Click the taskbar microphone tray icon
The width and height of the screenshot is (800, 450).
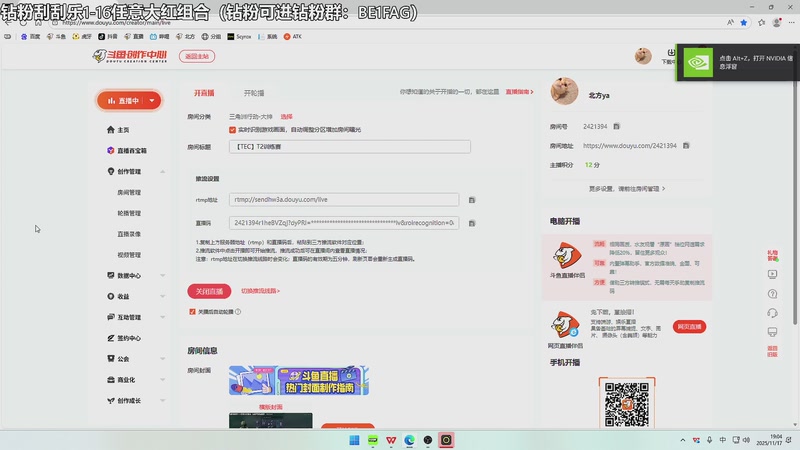[x=709, y=440]
